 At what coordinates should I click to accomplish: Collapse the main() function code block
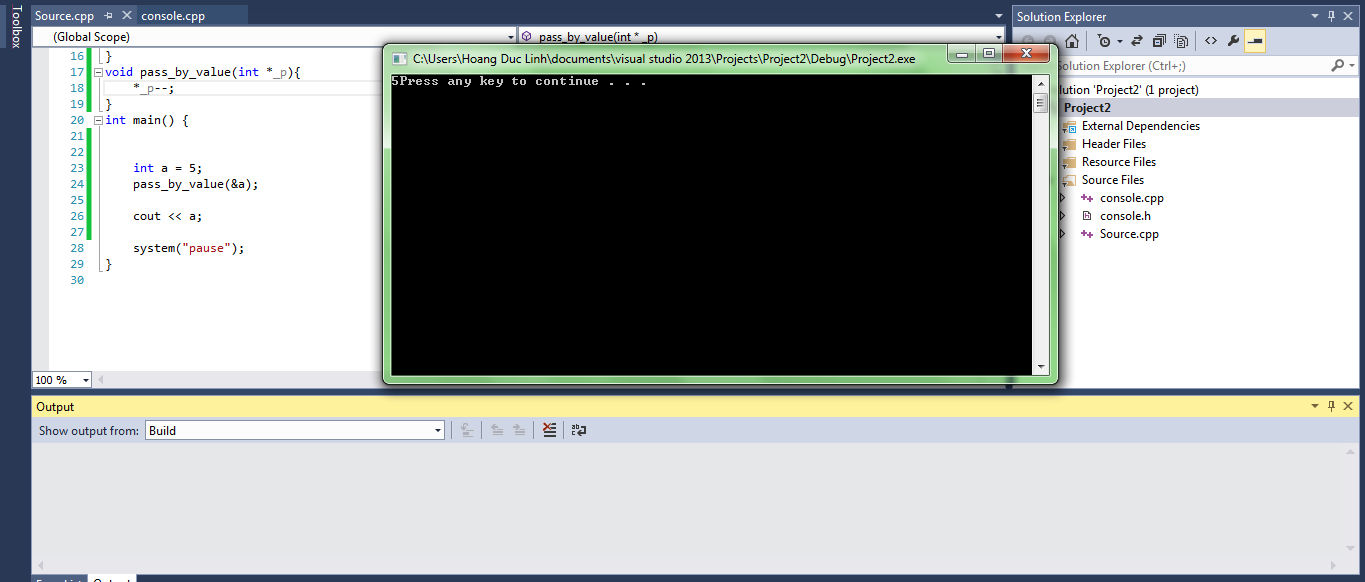click(x=97, y=120)
